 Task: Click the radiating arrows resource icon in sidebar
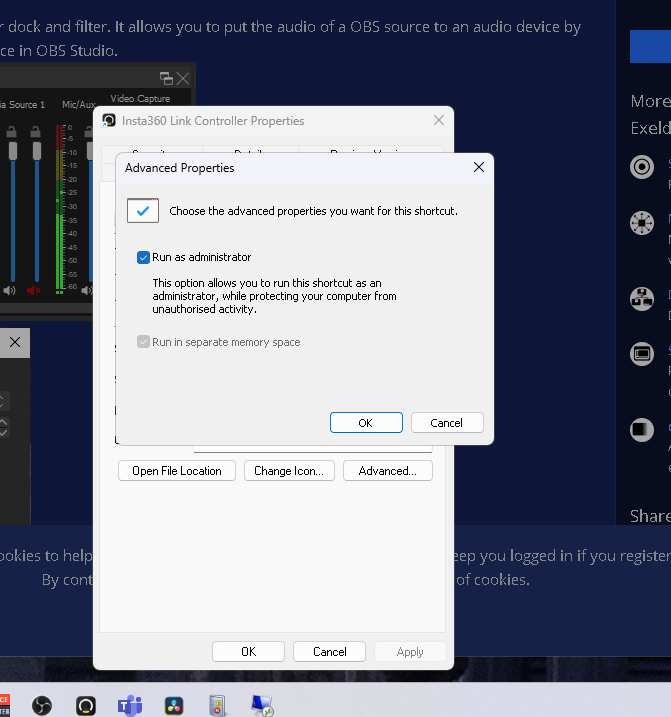[x=642, y=223]
